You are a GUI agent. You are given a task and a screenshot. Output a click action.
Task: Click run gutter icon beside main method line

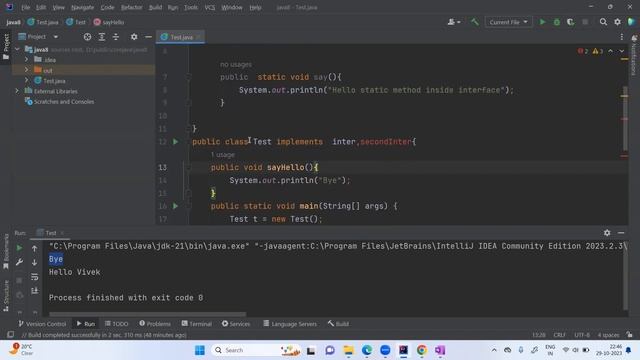[x=176, y=206]
